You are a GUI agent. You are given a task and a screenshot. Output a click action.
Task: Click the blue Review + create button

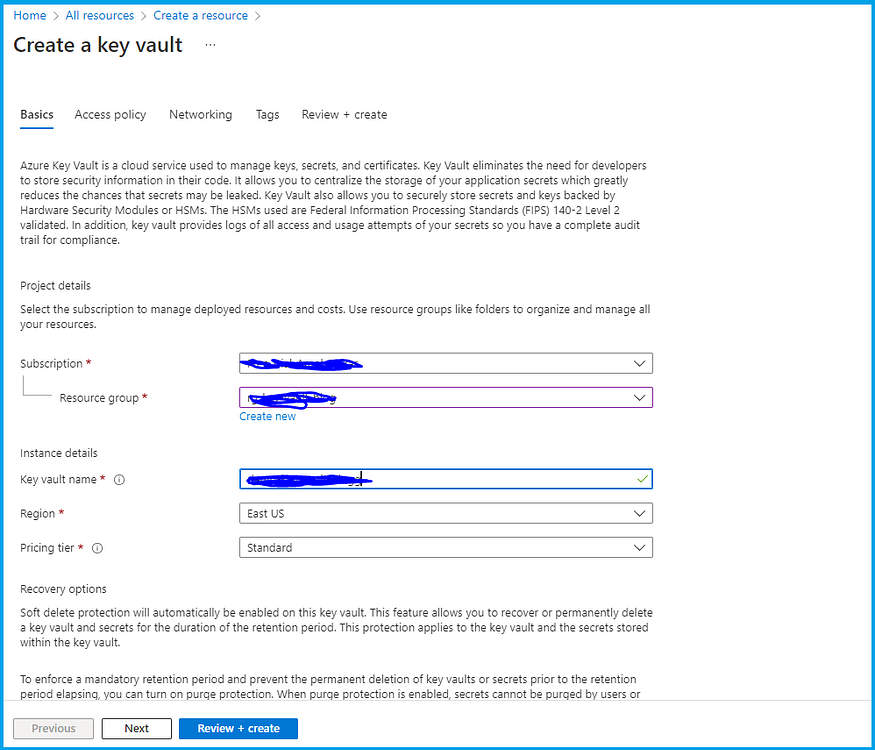238,728
